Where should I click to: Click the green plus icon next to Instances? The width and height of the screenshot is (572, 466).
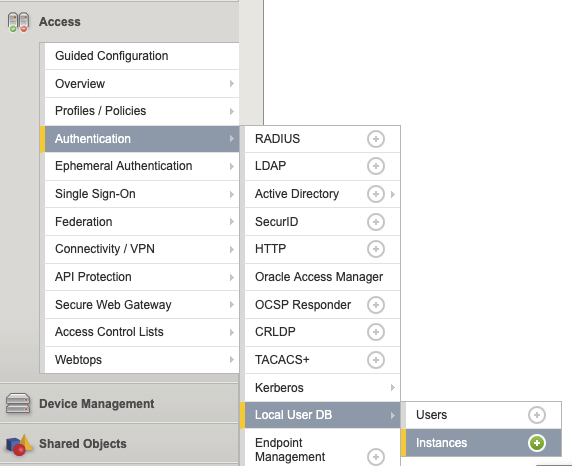[x=537, y=443]
